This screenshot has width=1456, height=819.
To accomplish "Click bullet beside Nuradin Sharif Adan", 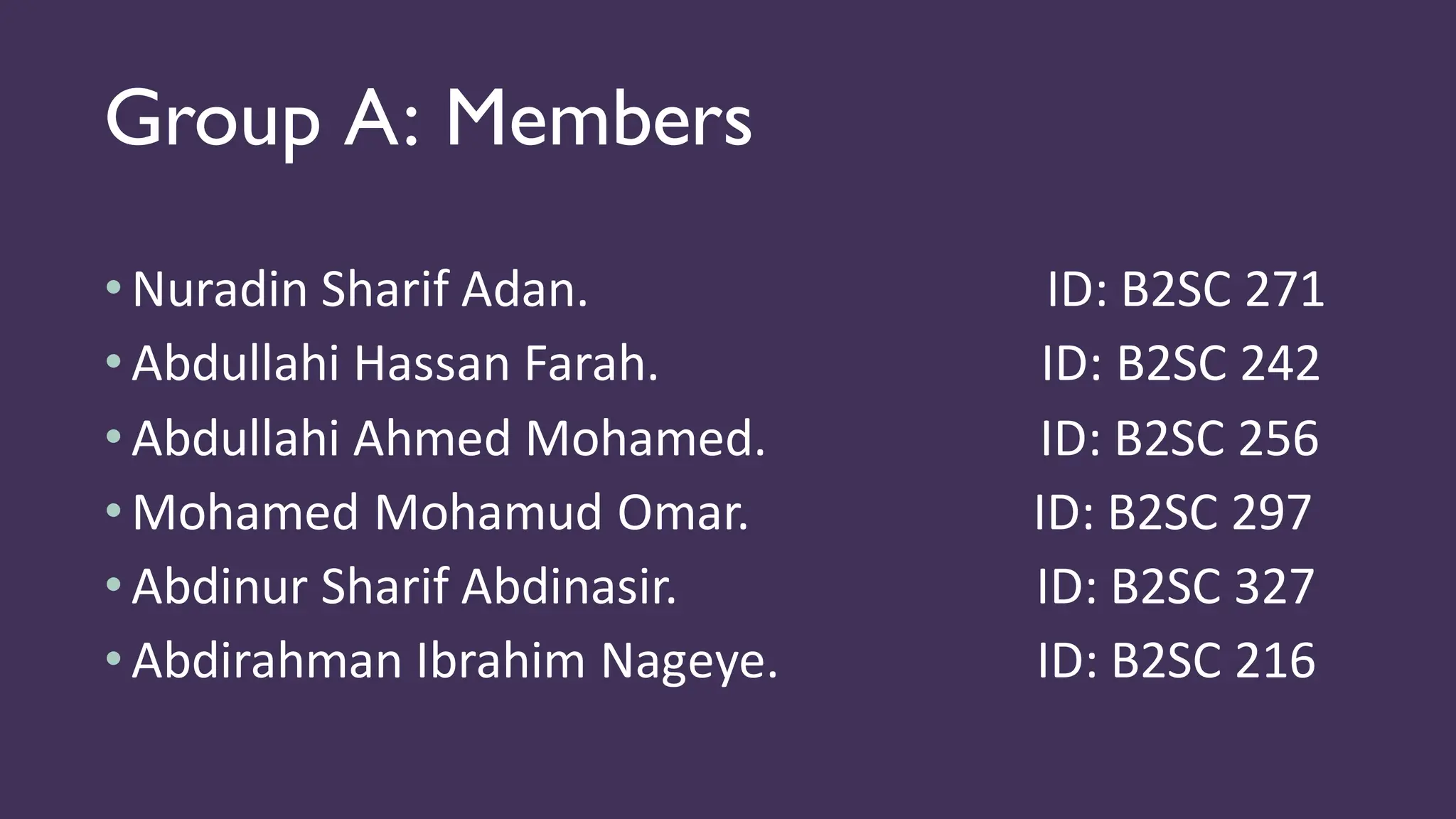I will pyautogui.click(x=113, y=287).
